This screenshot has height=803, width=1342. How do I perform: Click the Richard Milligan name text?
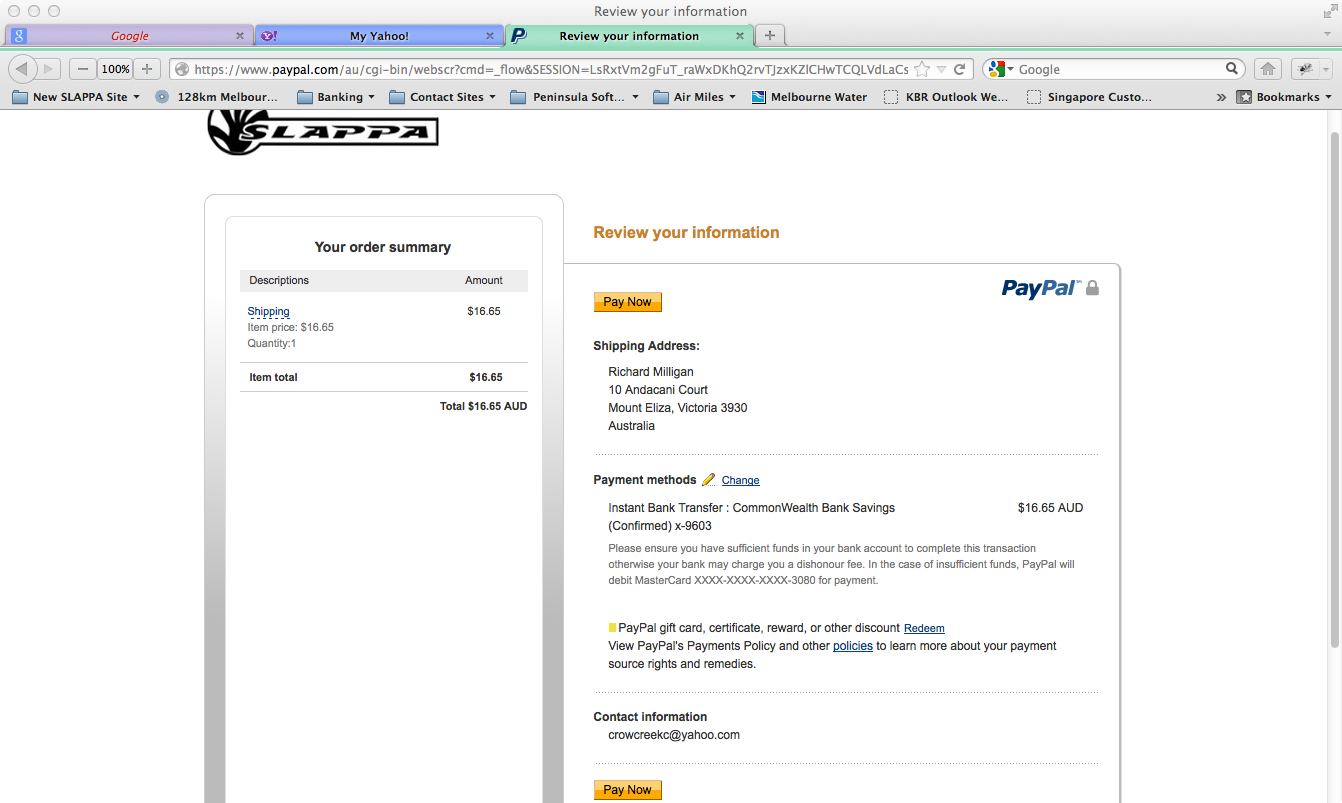651,372
